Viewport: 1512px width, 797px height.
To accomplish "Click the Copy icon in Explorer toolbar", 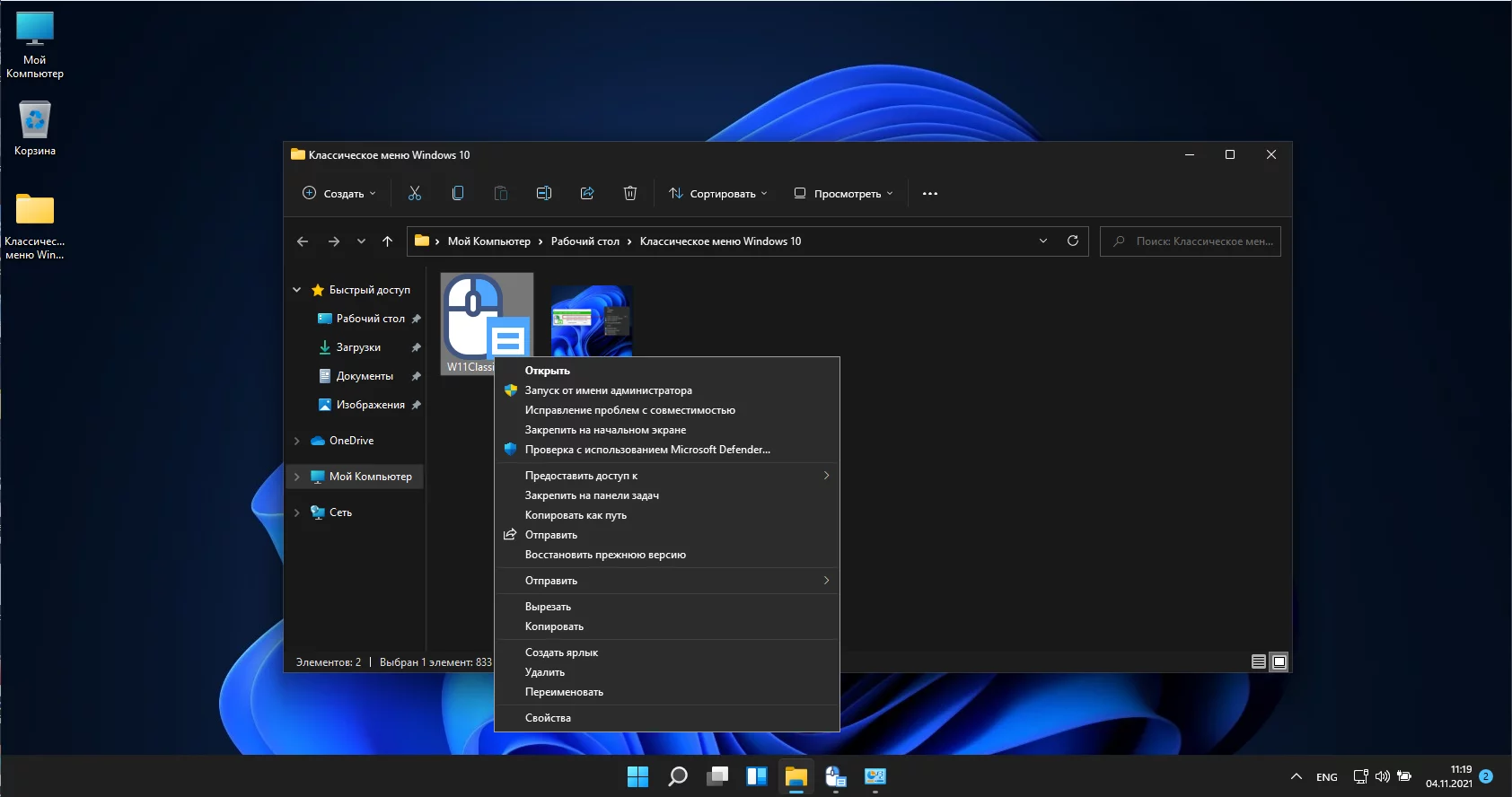I will 458,193.
